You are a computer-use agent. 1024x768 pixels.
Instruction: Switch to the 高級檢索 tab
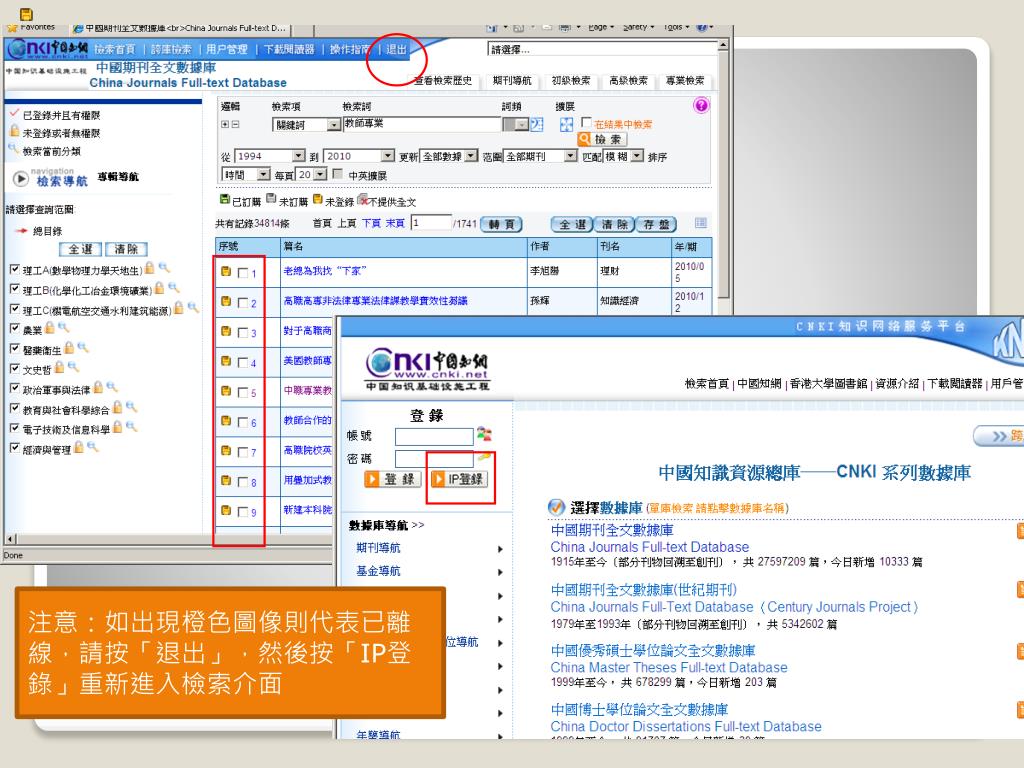tap(628, 80)
